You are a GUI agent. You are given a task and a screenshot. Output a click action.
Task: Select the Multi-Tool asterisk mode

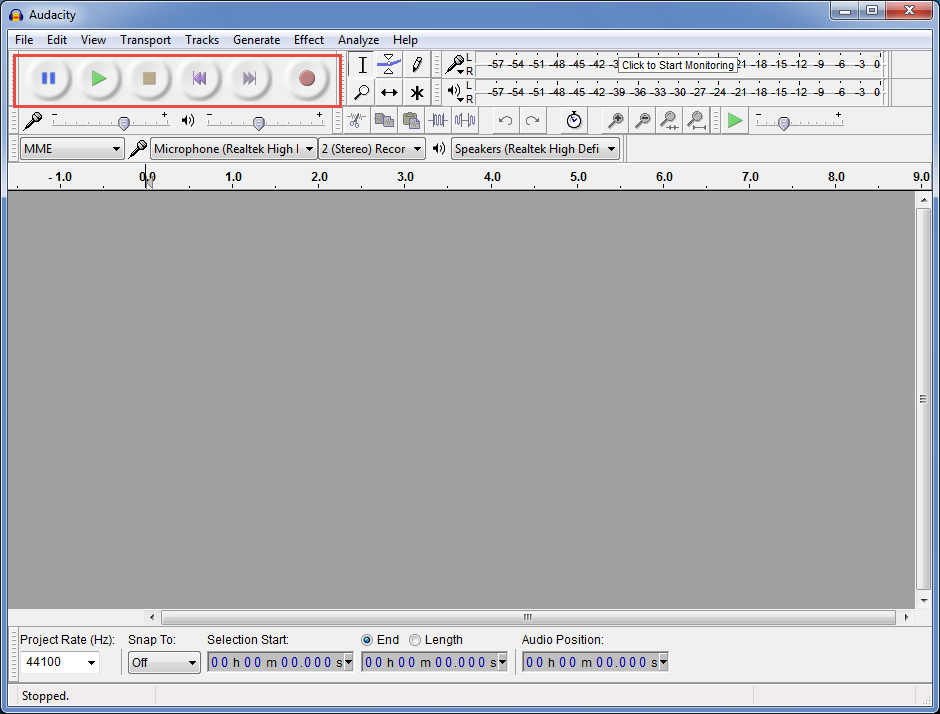coord(417,92)
